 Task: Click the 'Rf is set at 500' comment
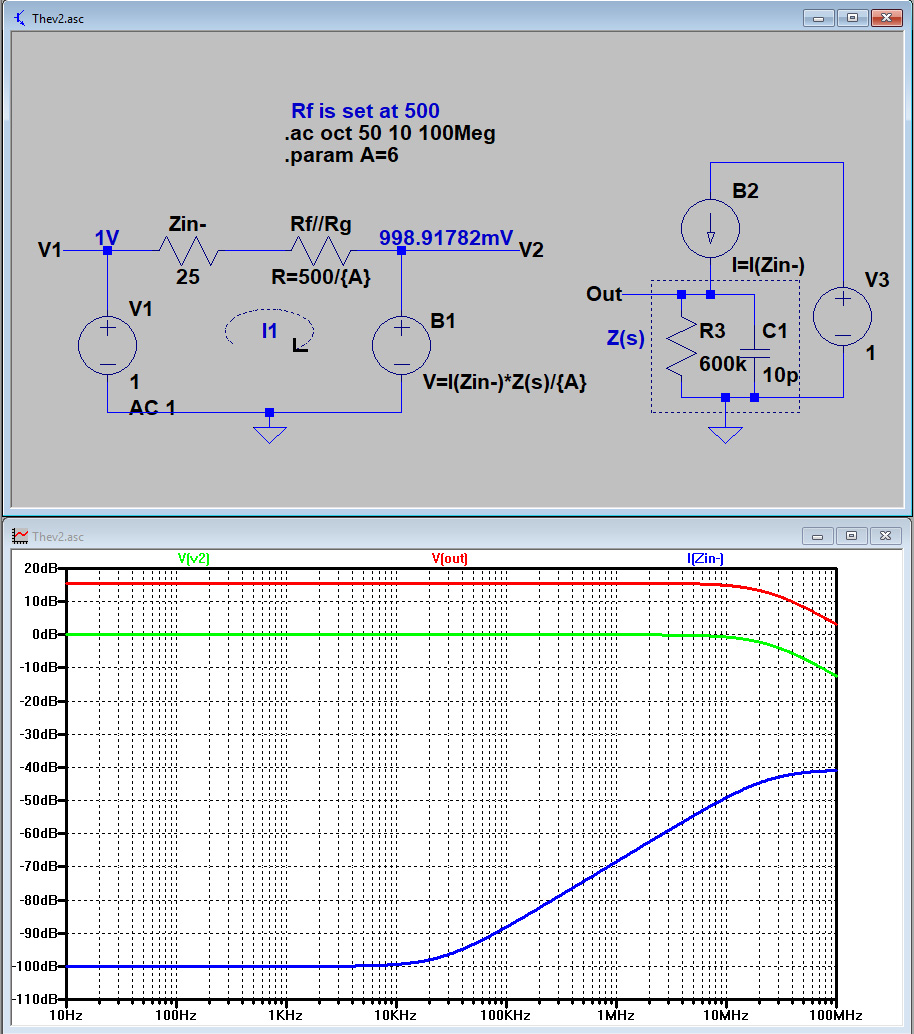pyautogui.click(x=365, y=111)
